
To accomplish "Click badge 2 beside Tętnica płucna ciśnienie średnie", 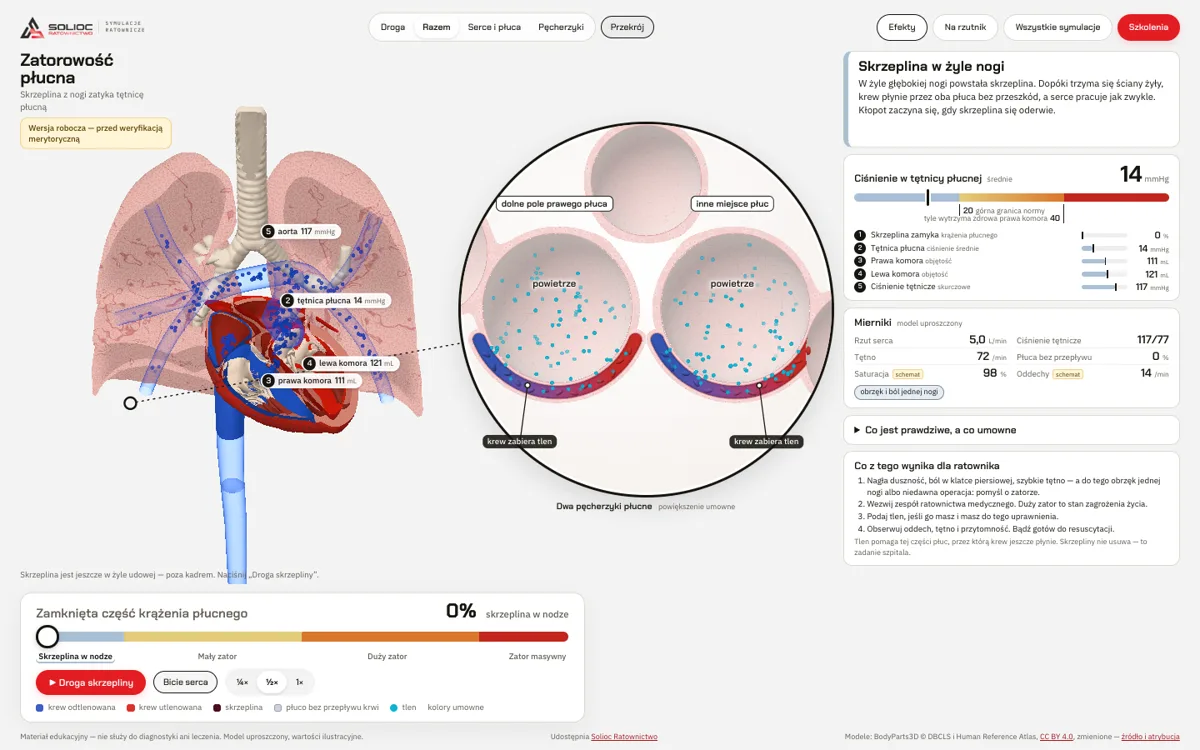I will (x=860, y=248).
